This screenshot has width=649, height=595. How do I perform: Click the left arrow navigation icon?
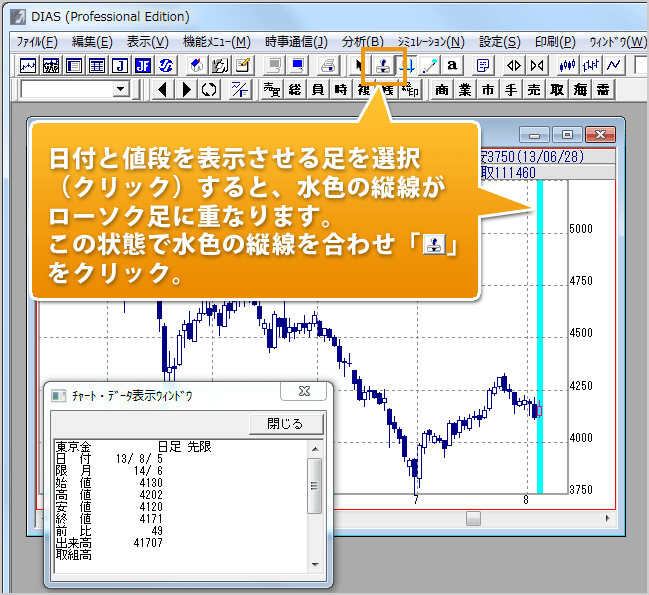click(164, 90)
